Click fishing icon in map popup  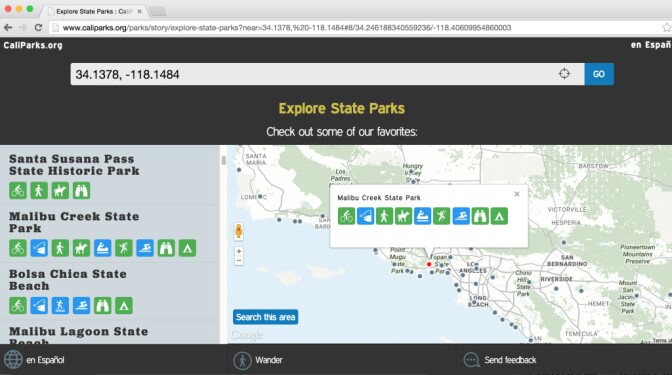[x=366, y=216]
